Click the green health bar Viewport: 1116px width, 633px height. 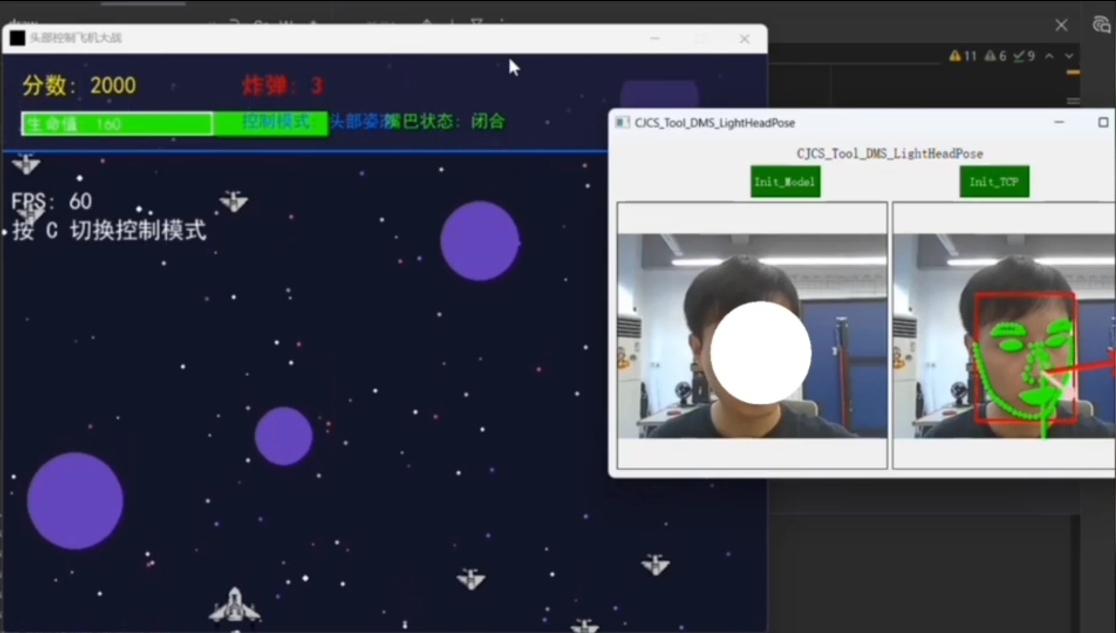point(117,124)
